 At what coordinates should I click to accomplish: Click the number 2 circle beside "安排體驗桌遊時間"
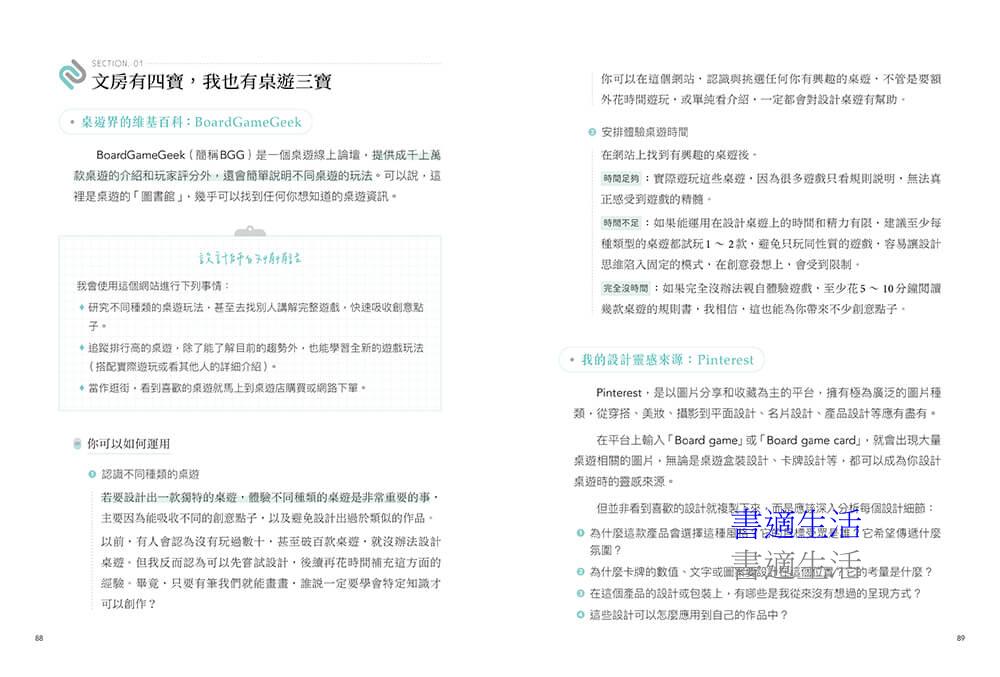pos(592,132)
